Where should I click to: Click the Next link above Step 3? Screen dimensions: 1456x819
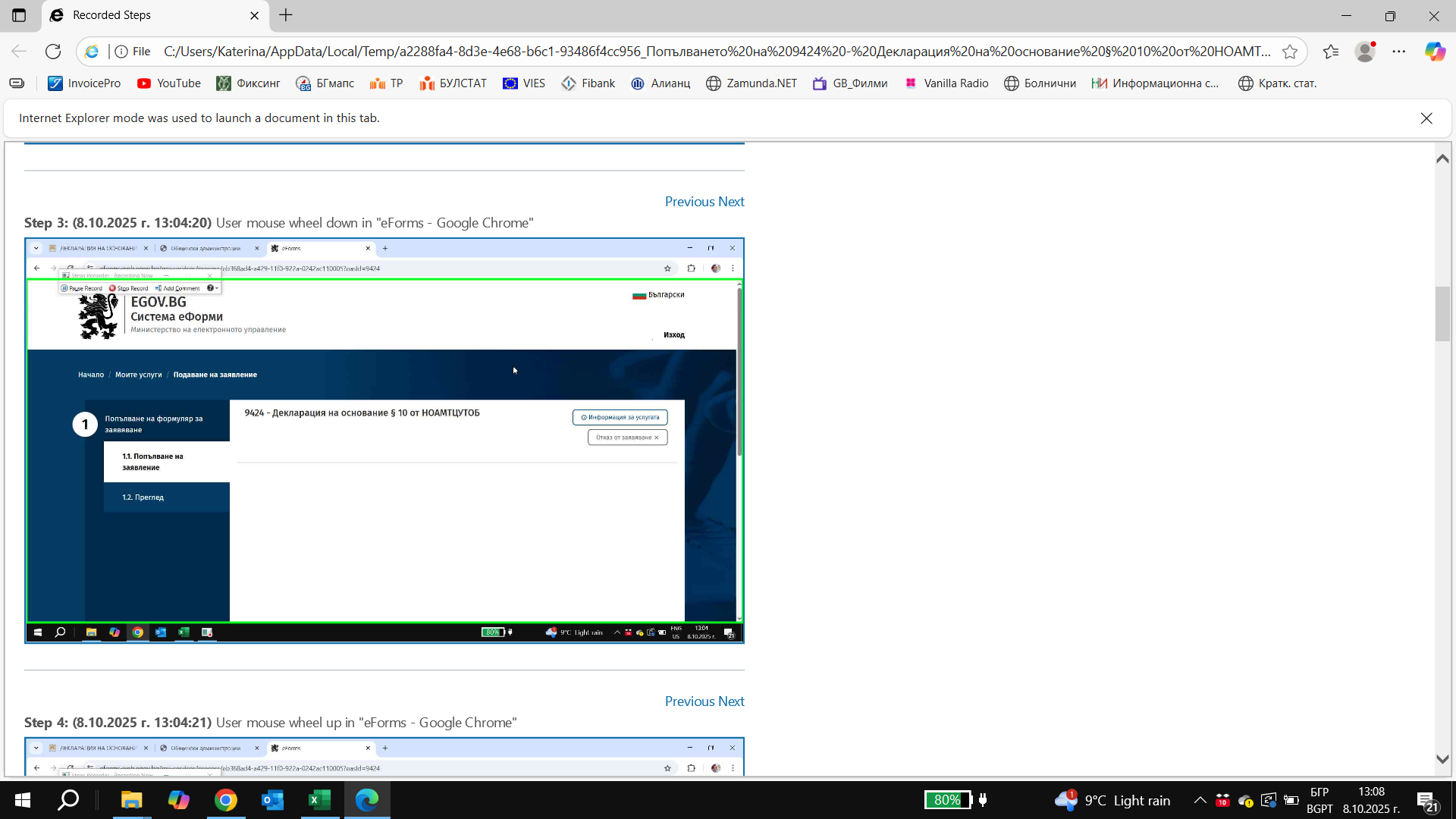pos(731,202)
